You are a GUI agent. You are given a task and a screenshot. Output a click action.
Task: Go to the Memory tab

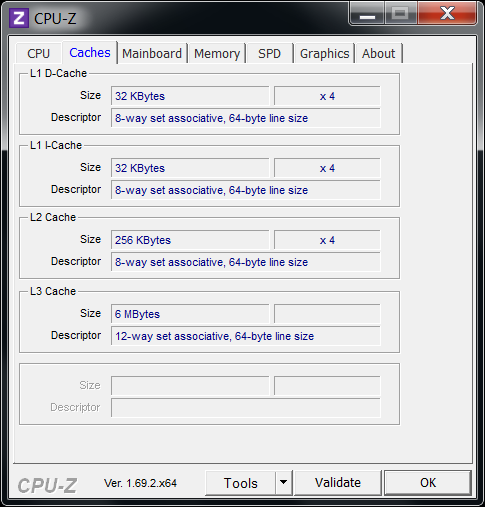[217, 53]
